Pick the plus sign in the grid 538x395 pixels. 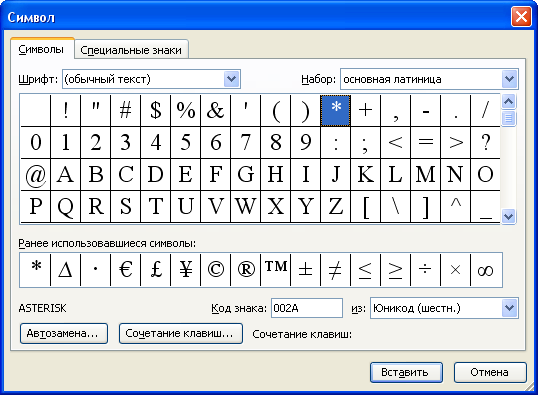[365, 111]
